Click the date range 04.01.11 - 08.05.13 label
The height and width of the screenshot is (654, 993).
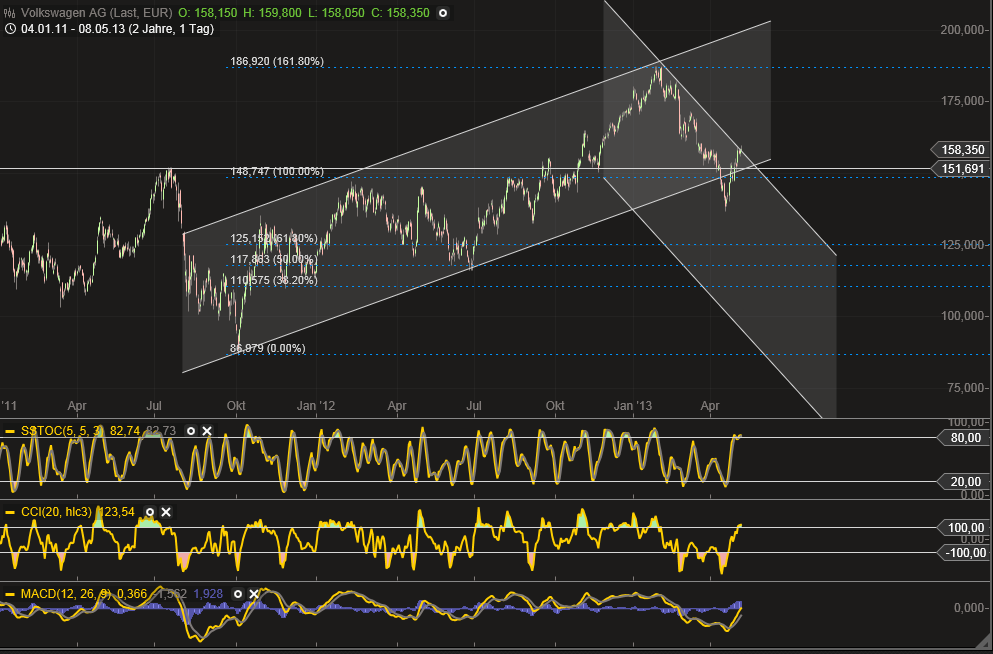pyautogui.click(x=117, y=28)
